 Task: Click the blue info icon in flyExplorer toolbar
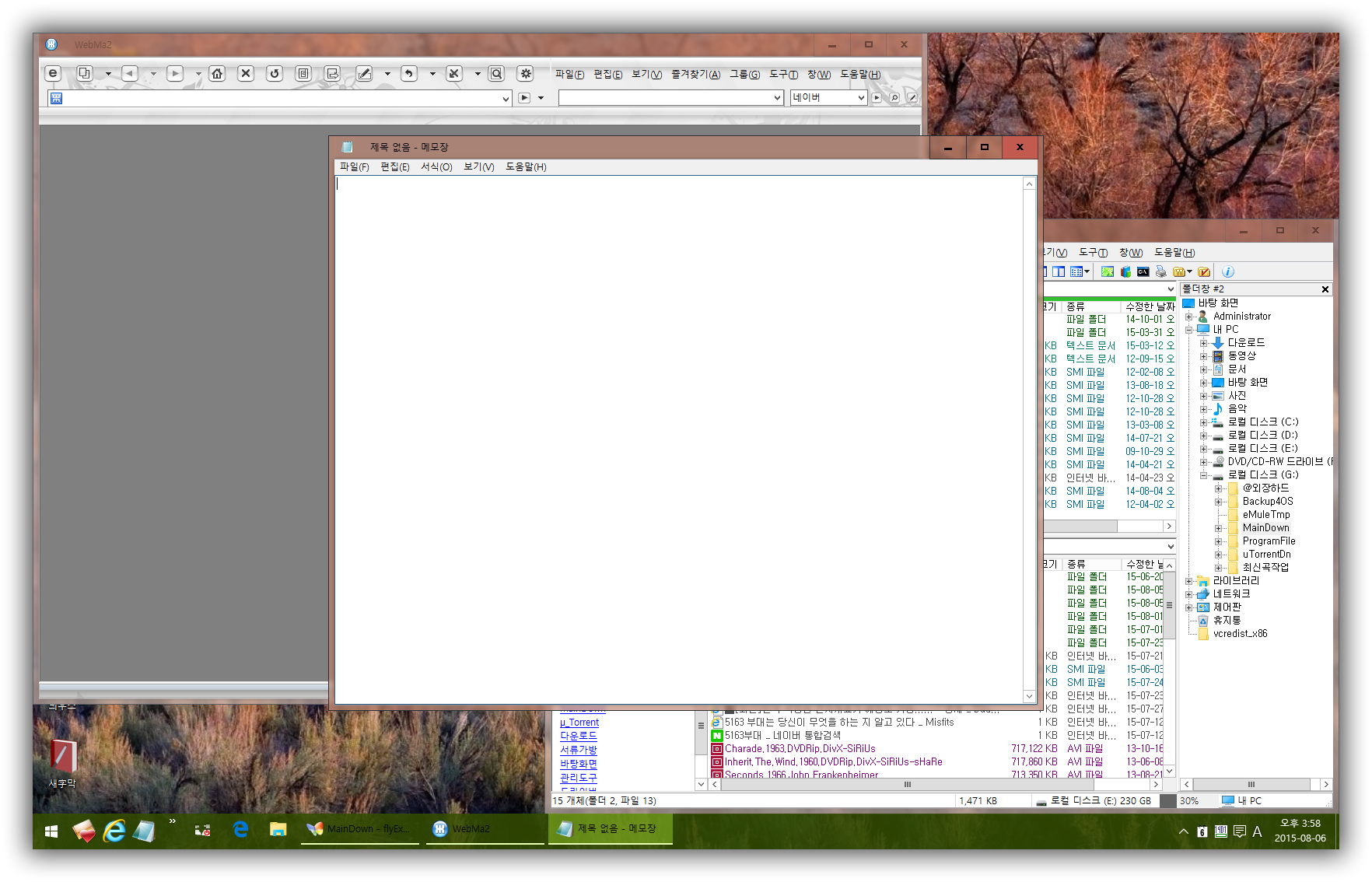click(x=1228, y=272)
